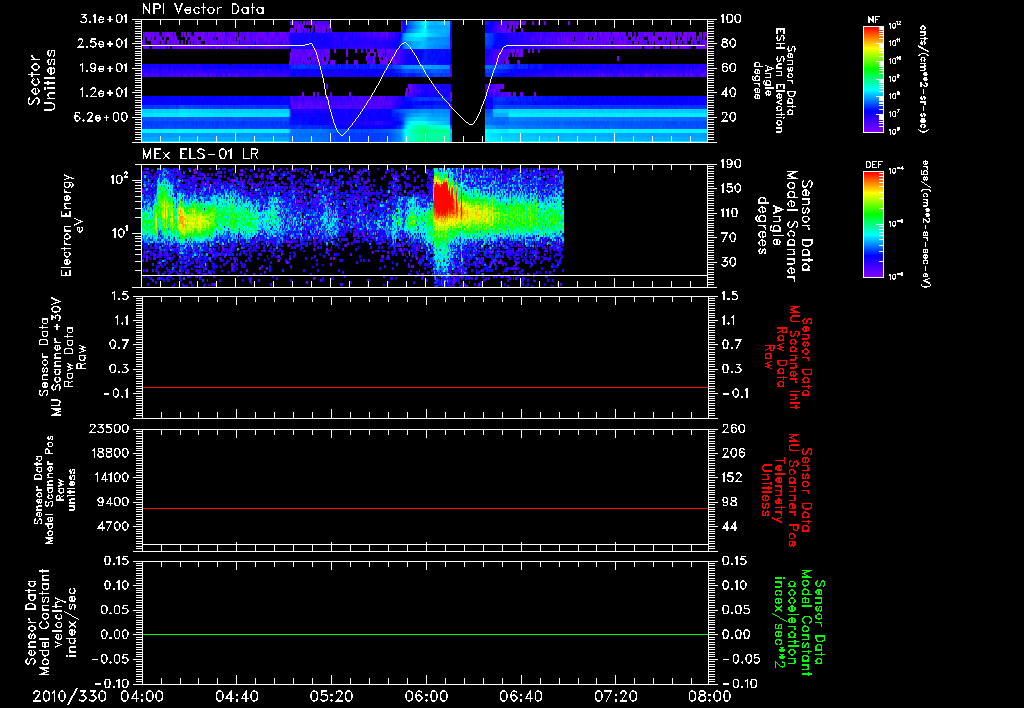Image resolution: width=1024 pixels, height=708 pixels.
Task: Click the 190 scanner angle tick value
Action: (x=732, y=164)
